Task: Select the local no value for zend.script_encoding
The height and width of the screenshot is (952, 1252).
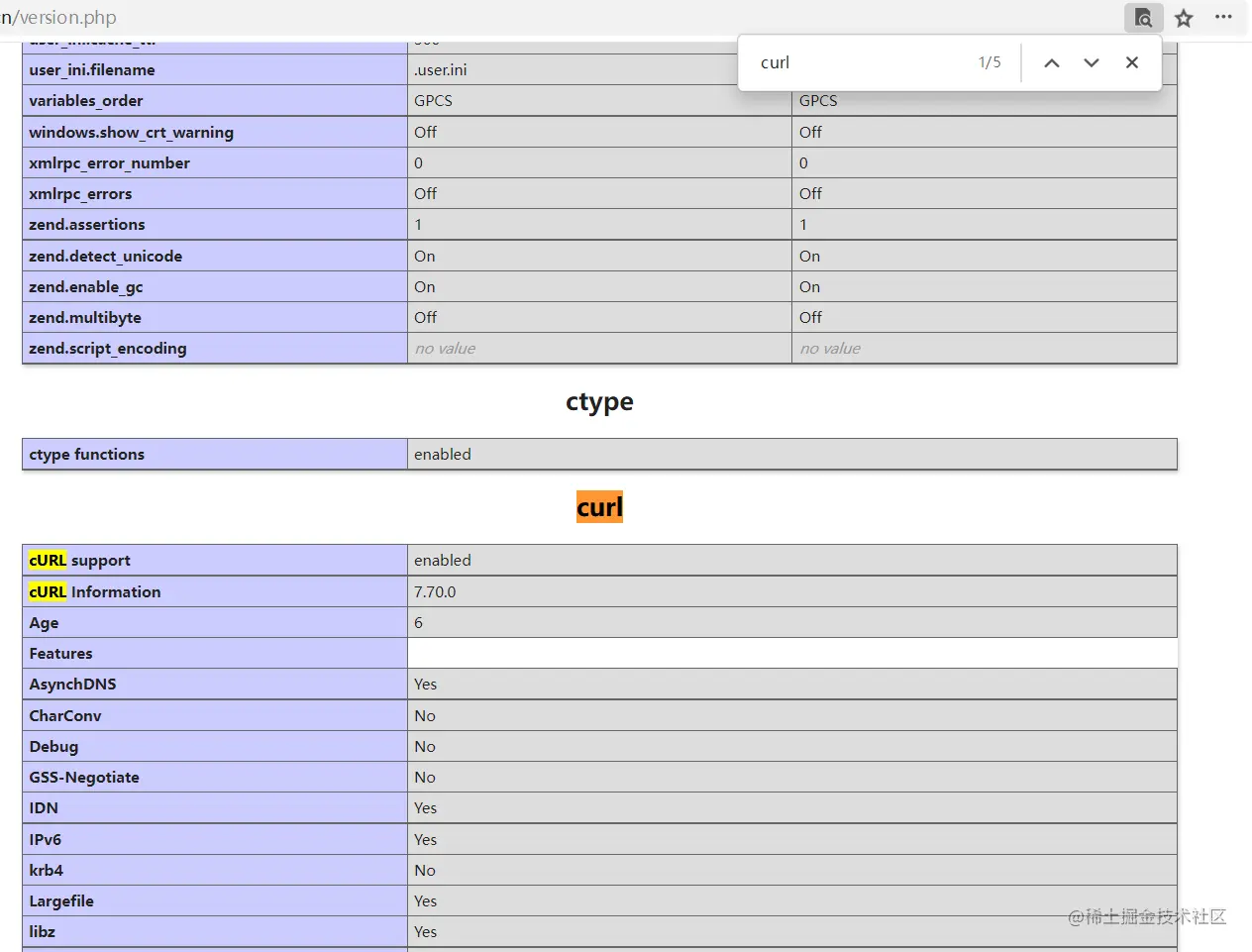Action: [x=445, y=348]
